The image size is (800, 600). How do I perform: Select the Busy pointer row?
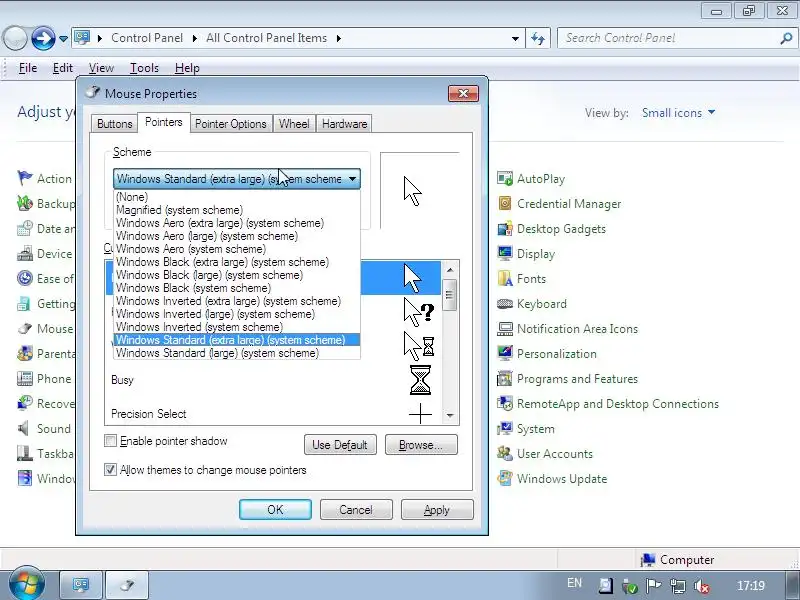(273, 380)
